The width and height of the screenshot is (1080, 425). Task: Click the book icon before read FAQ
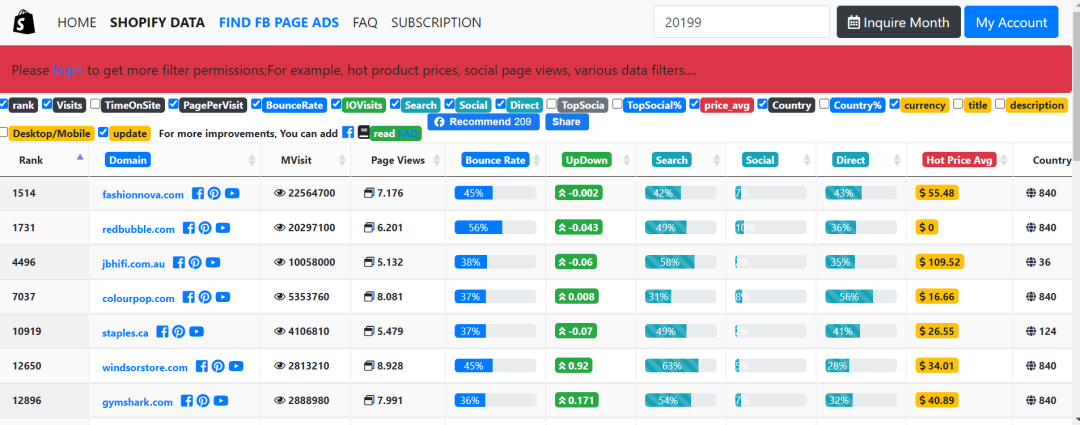[364, 132]
